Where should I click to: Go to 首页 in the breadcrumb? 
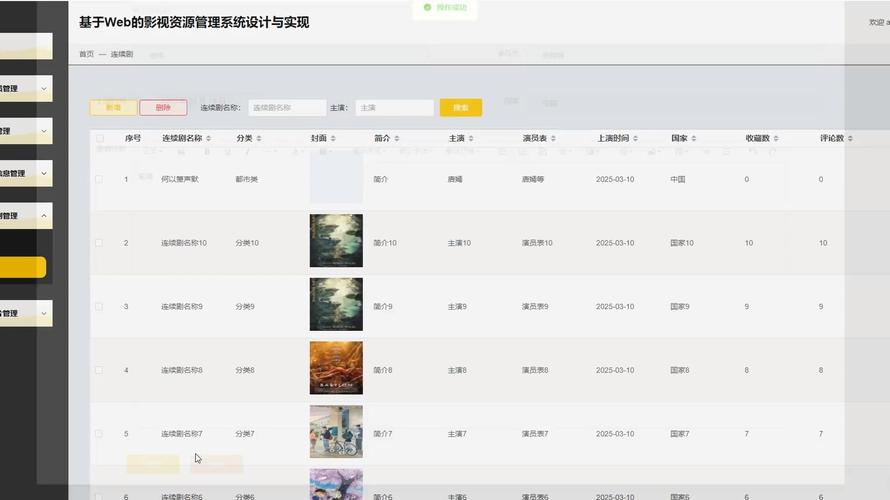click(x=86, y=54)
